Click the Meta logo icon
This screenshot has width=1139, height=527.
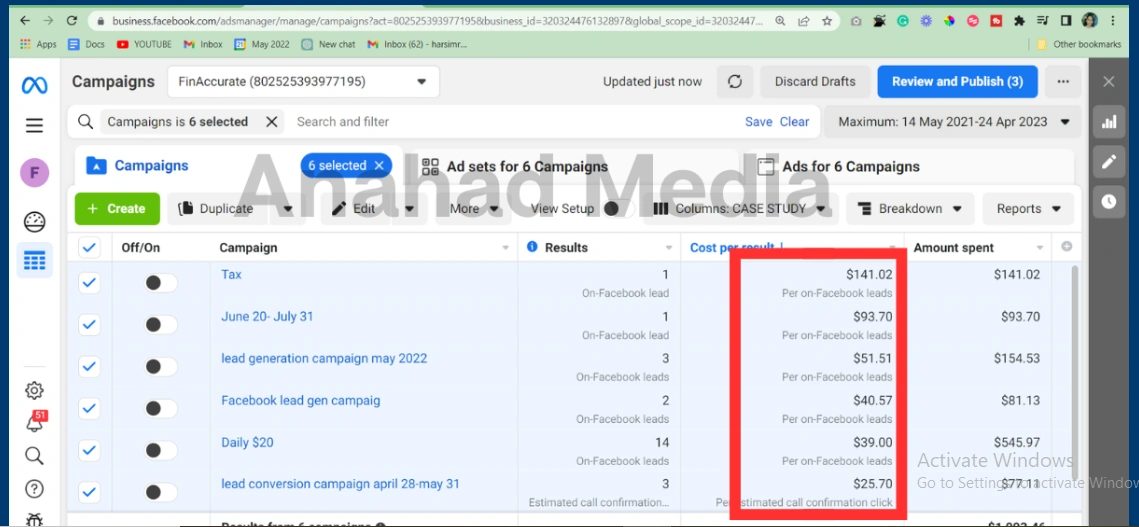(x=34, y=86)
